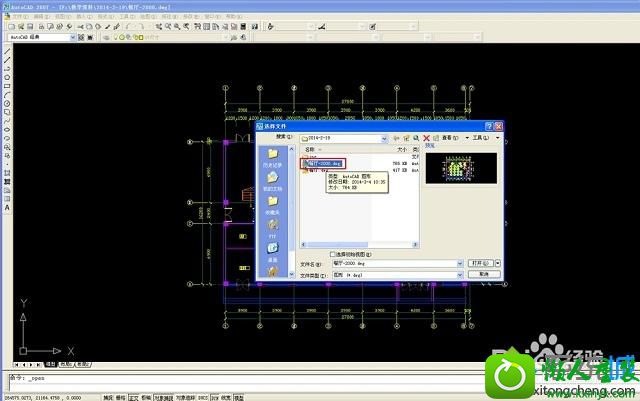Image resolution: width=640 pixels, height=401 pixels.
Task: Toggle 正交 (Ortho) in status bar
Action: (134, 397)
